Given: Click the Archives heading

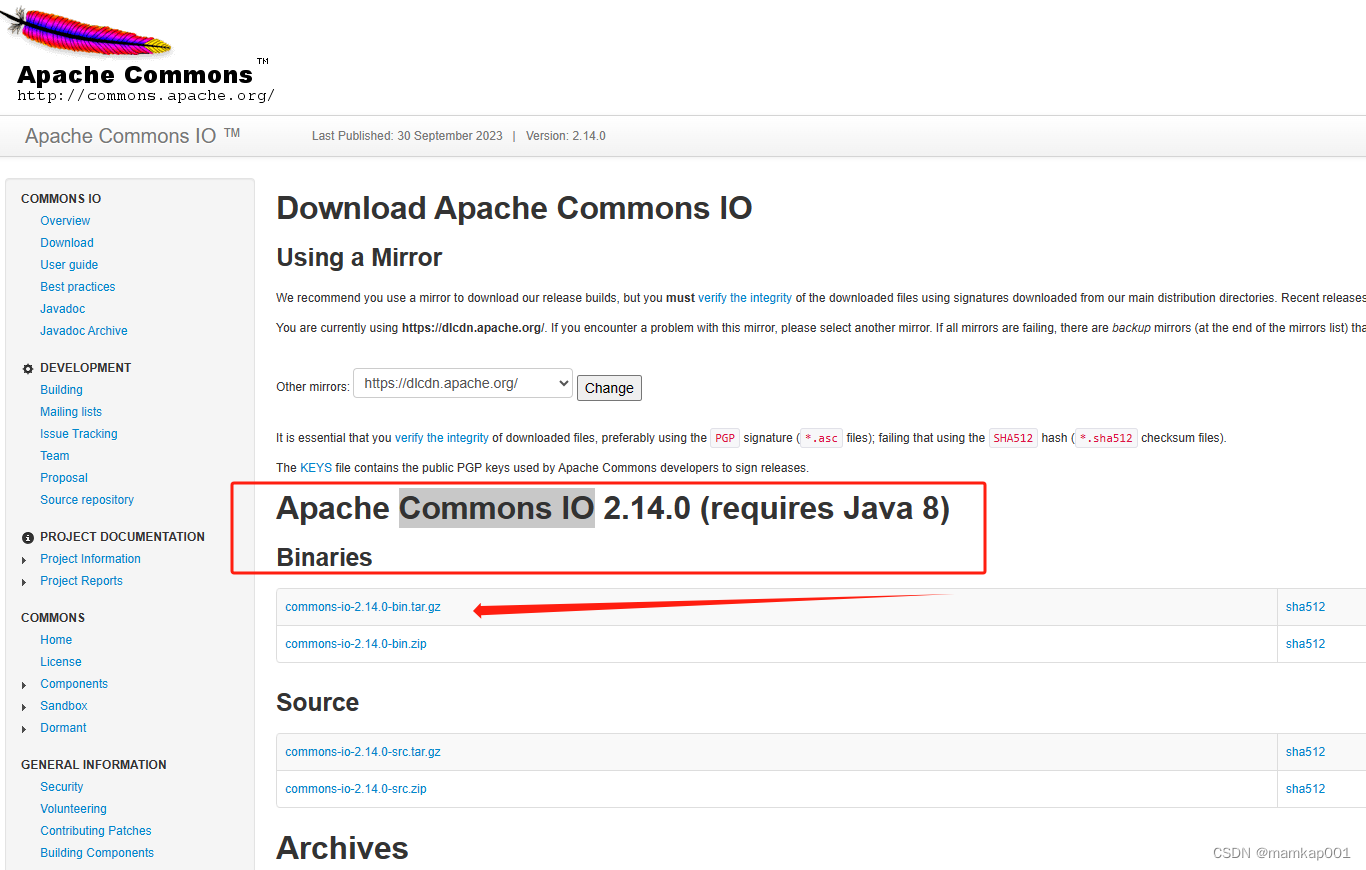Looking at the screenshot, I should [343, 848].
